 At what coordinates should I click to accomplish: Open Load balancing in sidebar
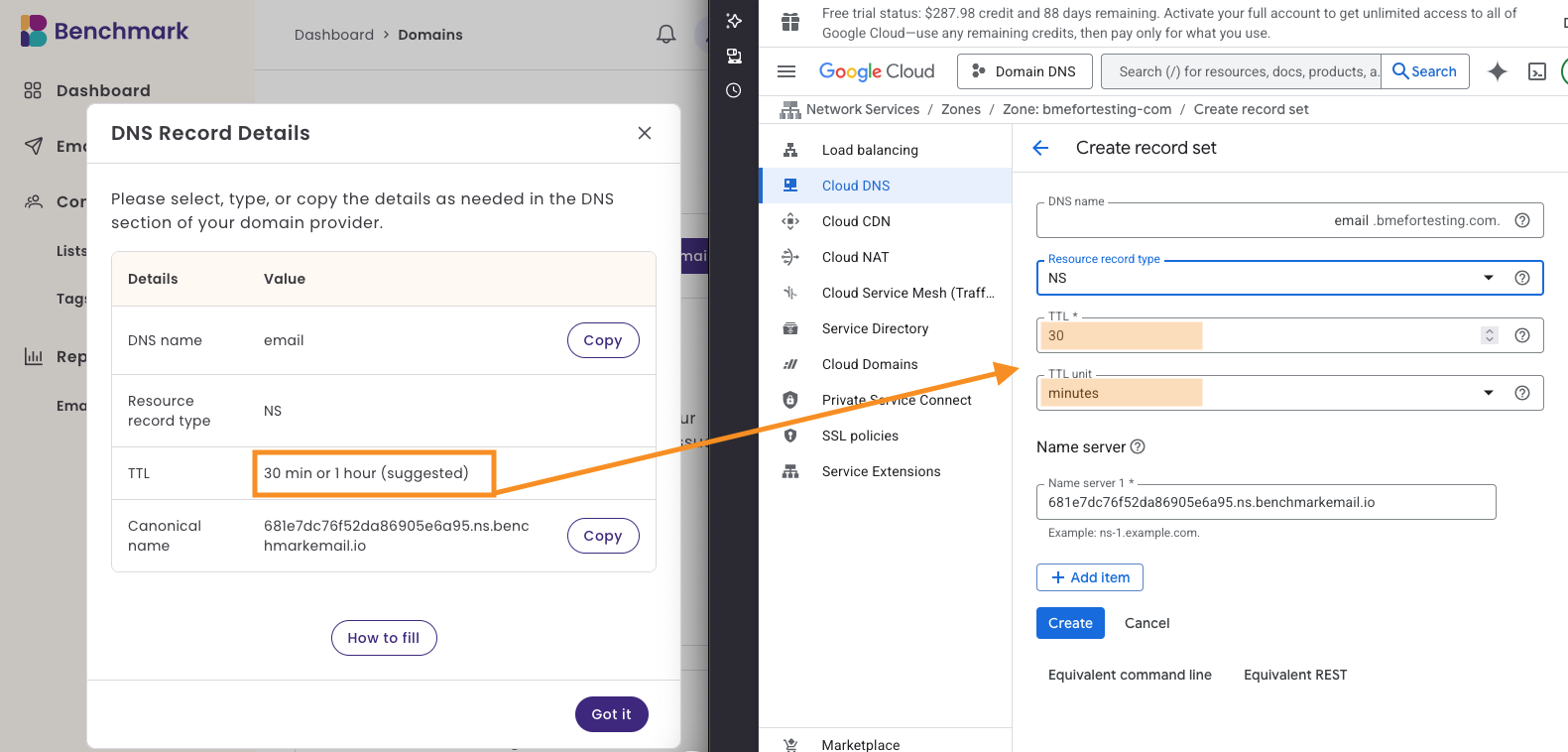[886, 150]
